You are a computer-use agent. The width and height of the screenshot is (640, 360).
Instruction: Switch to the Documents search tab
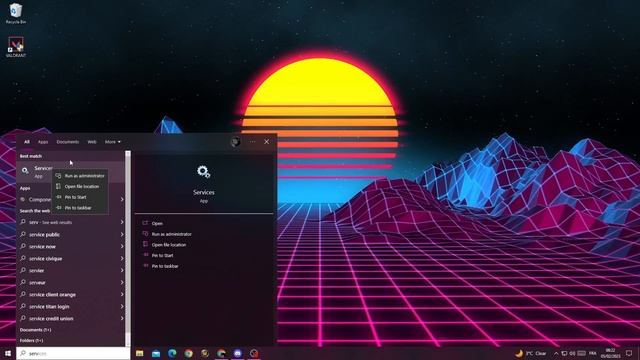pyautogui.click(x=67, y=142)
